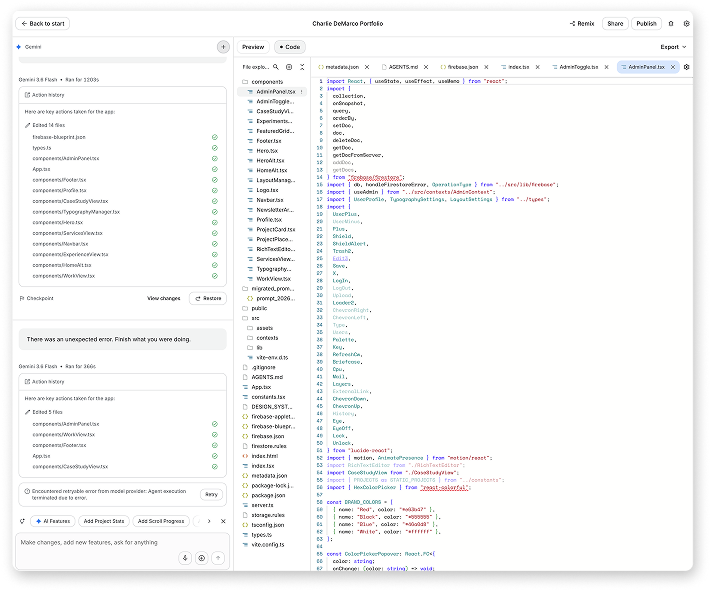The image size is (711, 591).
Task: Refresh suggestions with the circular arrow icon
Action: point(22,521)
